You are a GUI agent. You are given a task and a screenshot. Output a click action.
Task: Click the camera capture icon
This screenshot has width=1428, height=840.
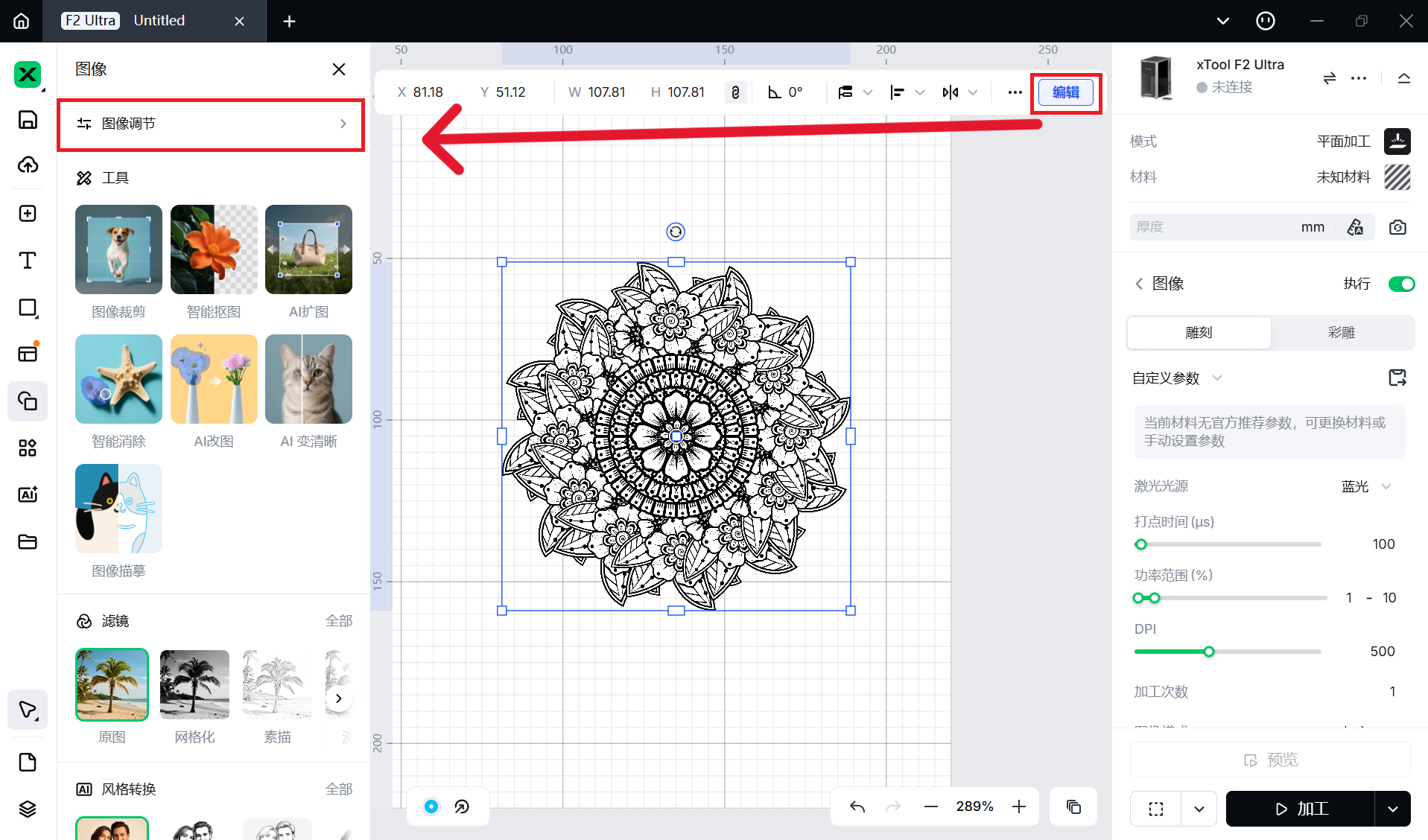pos(1397,227)
